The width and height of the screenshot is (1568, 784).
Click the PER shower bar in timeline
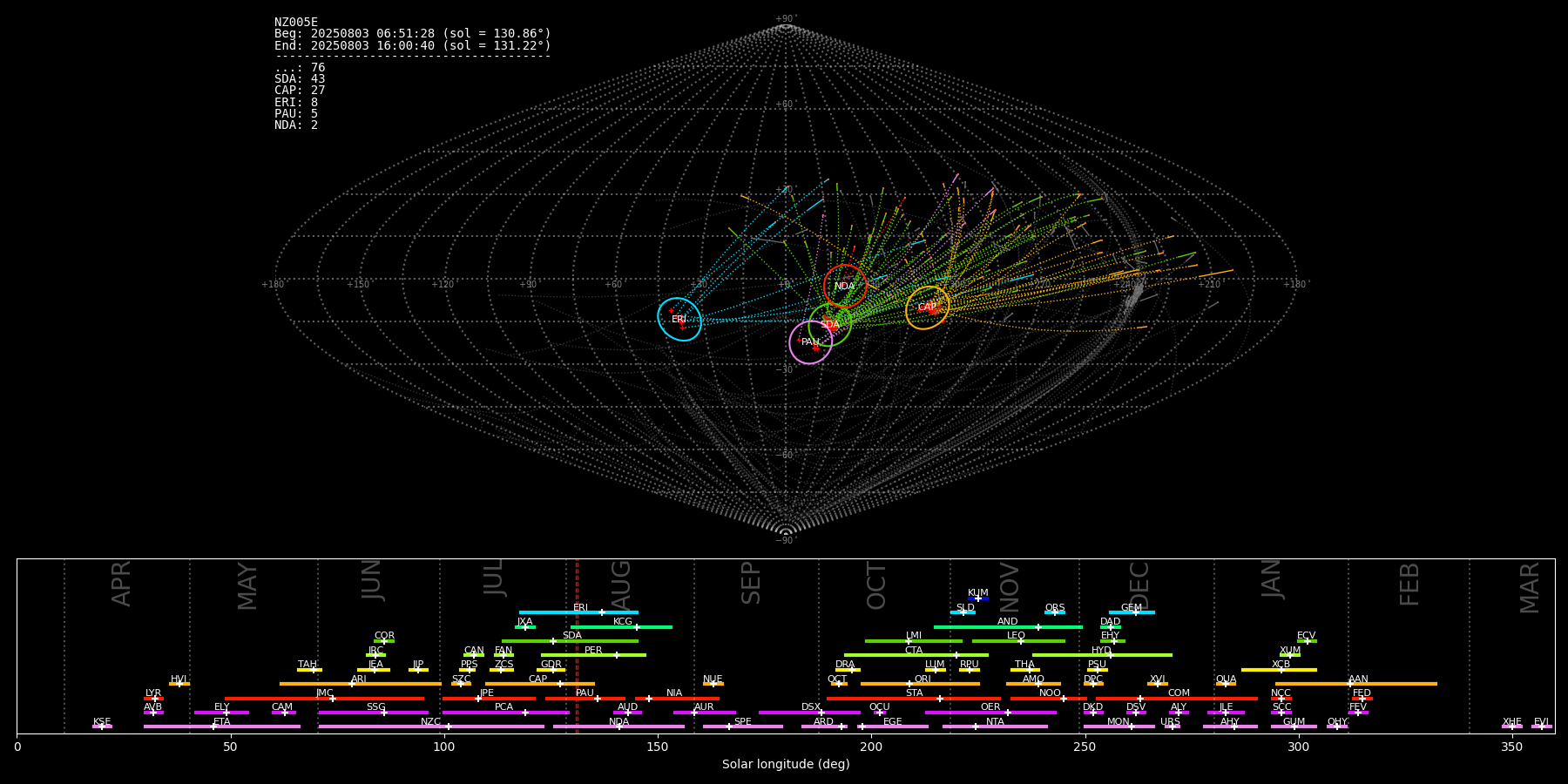[x=593, y=655]
